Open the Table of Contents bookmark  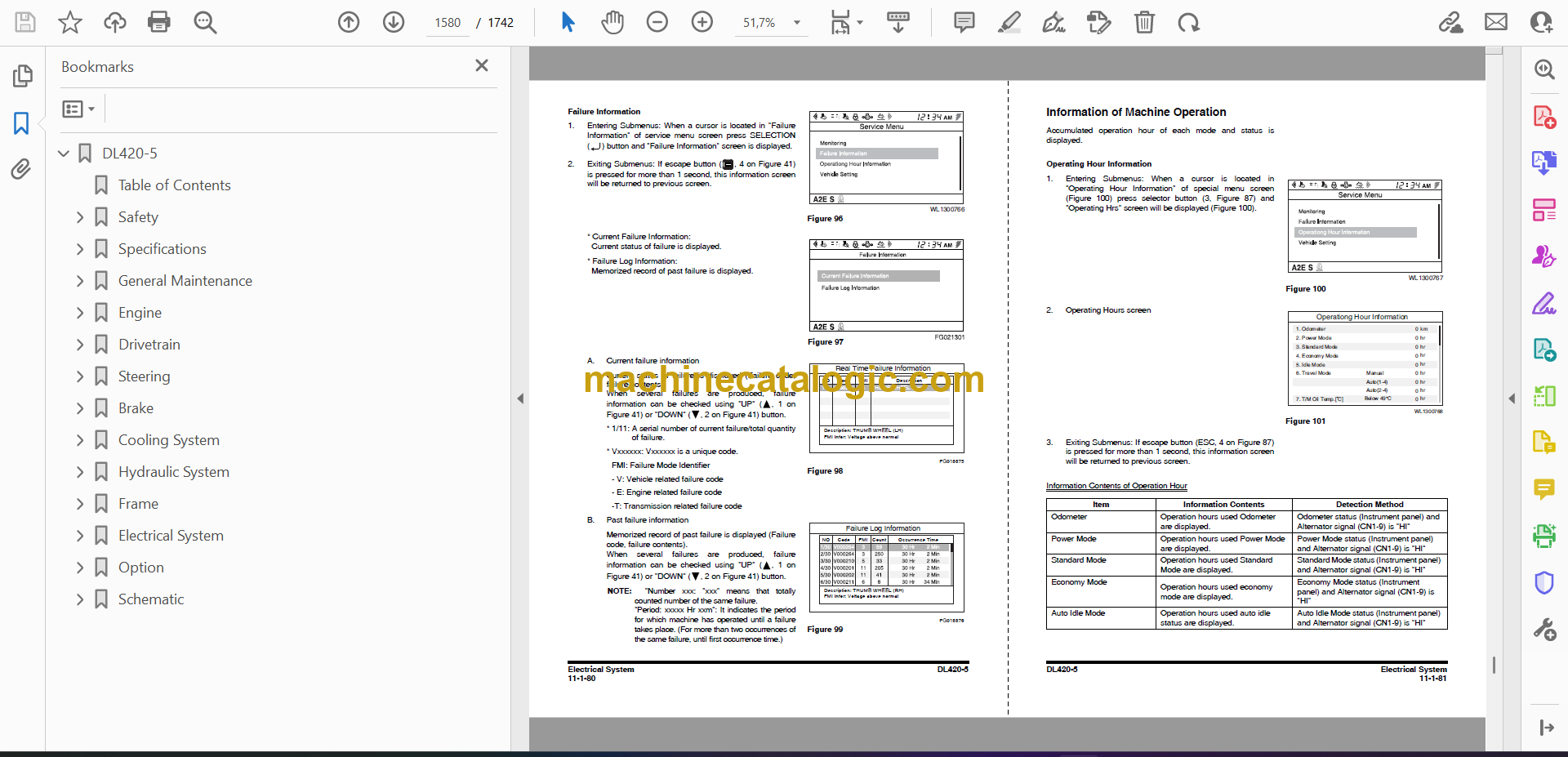(174, 185)
